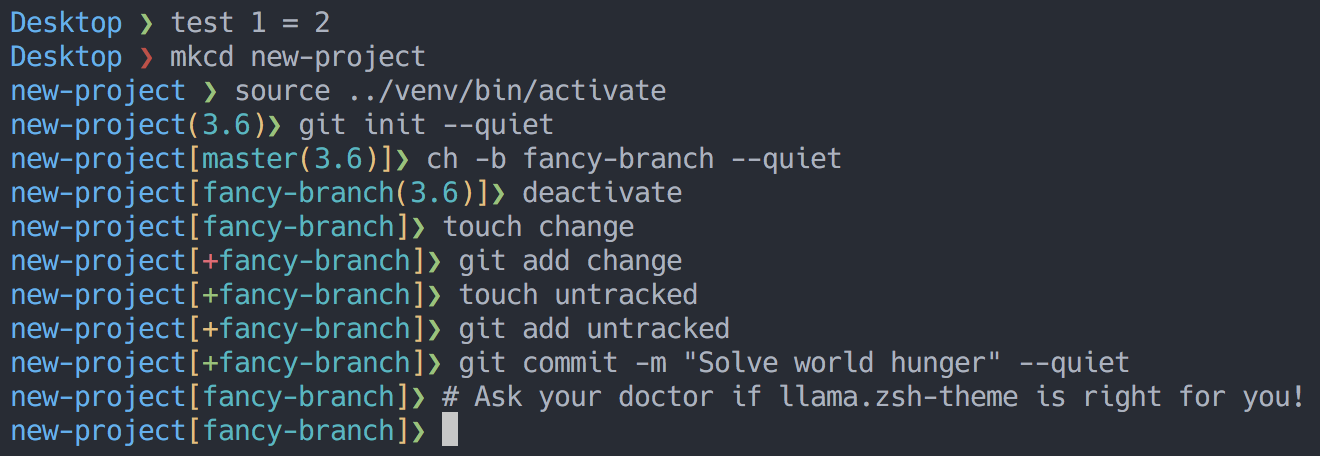
Task: Click 'source ../venv/bin/activate' command
Action: (x=450, y=91)
